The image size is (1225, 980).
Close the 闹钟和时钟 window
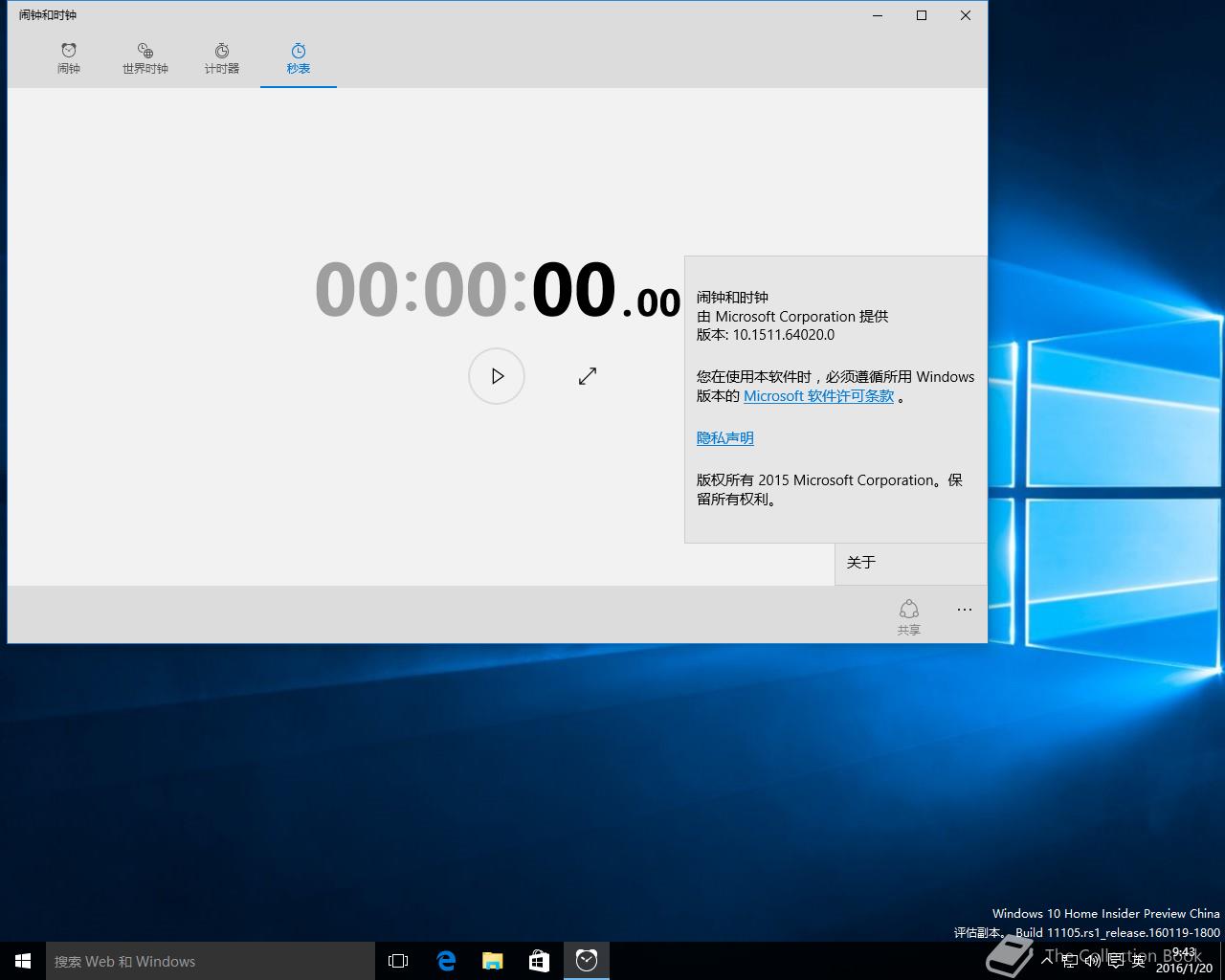(966, 15)
